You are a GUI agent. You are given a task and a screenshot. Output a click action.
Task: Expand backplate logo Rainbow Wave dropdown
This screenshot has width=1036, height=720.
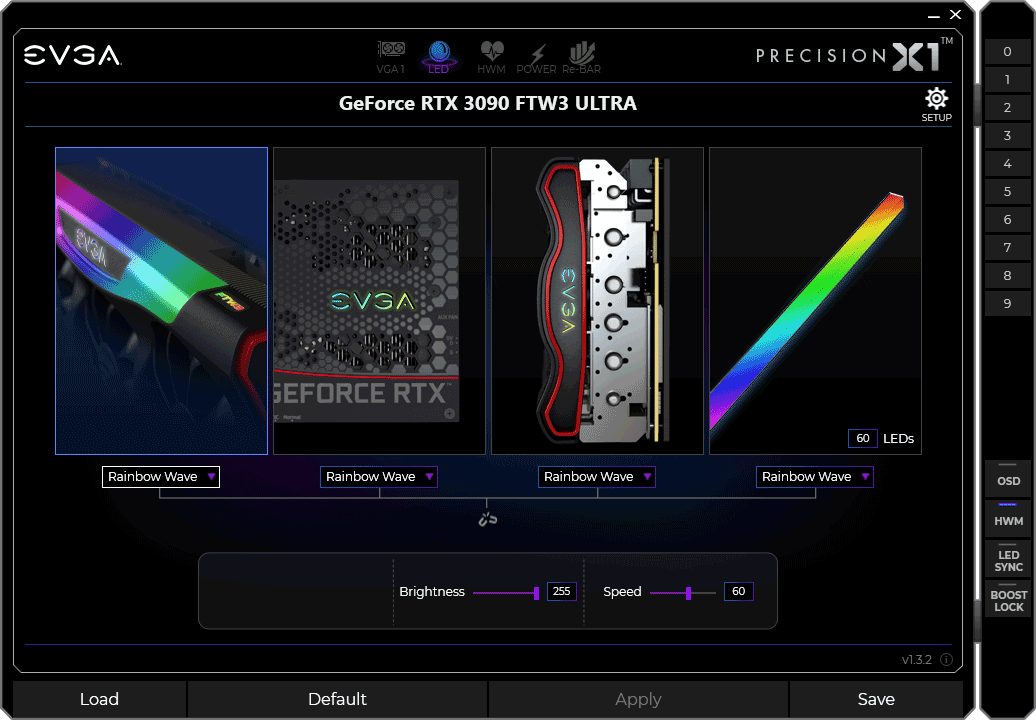point(379,477)
